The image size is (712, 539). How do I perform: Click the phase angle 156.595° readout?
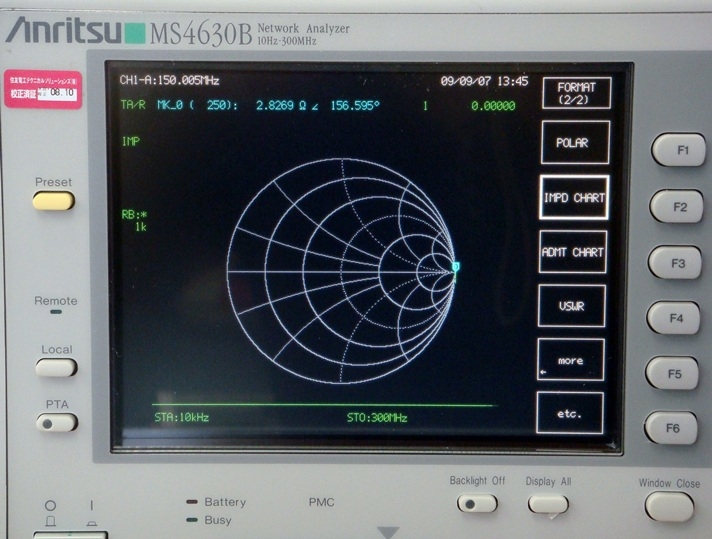(355, 105)
